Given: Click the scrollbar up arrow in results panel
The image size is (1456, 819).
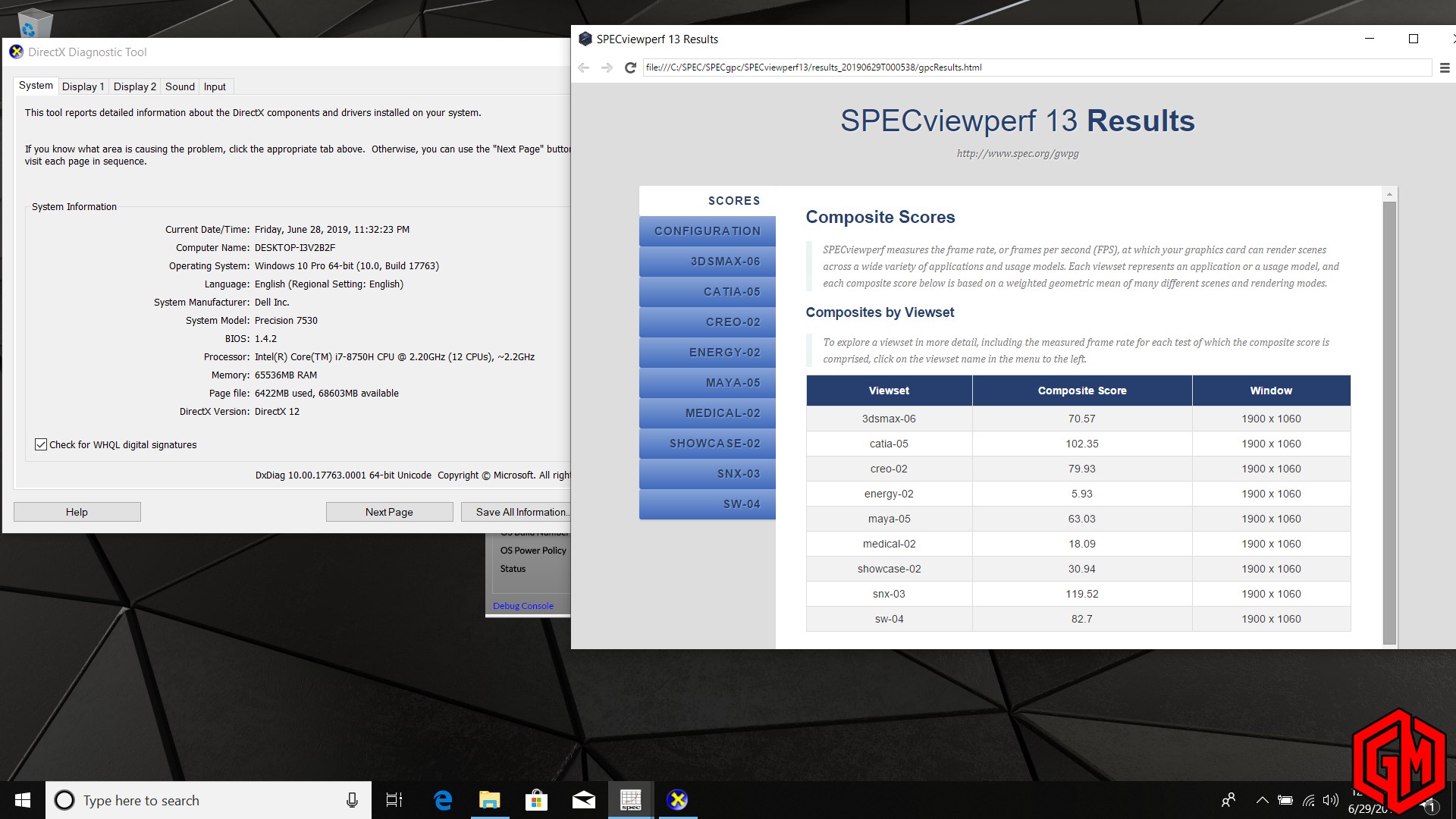Looking at the screenshot, I should click(1389, 194).
